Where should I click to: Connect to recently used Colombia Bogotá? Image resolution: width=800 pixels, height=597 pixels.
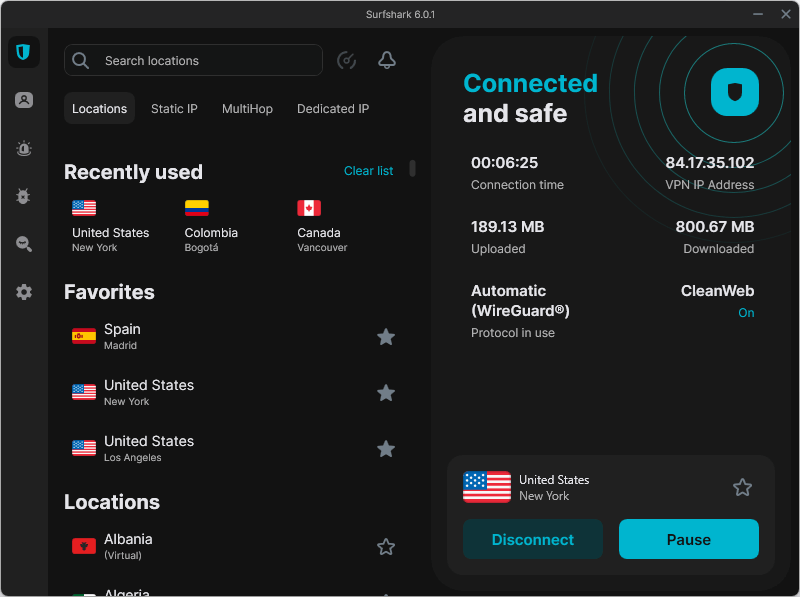(x=211, y=227)
